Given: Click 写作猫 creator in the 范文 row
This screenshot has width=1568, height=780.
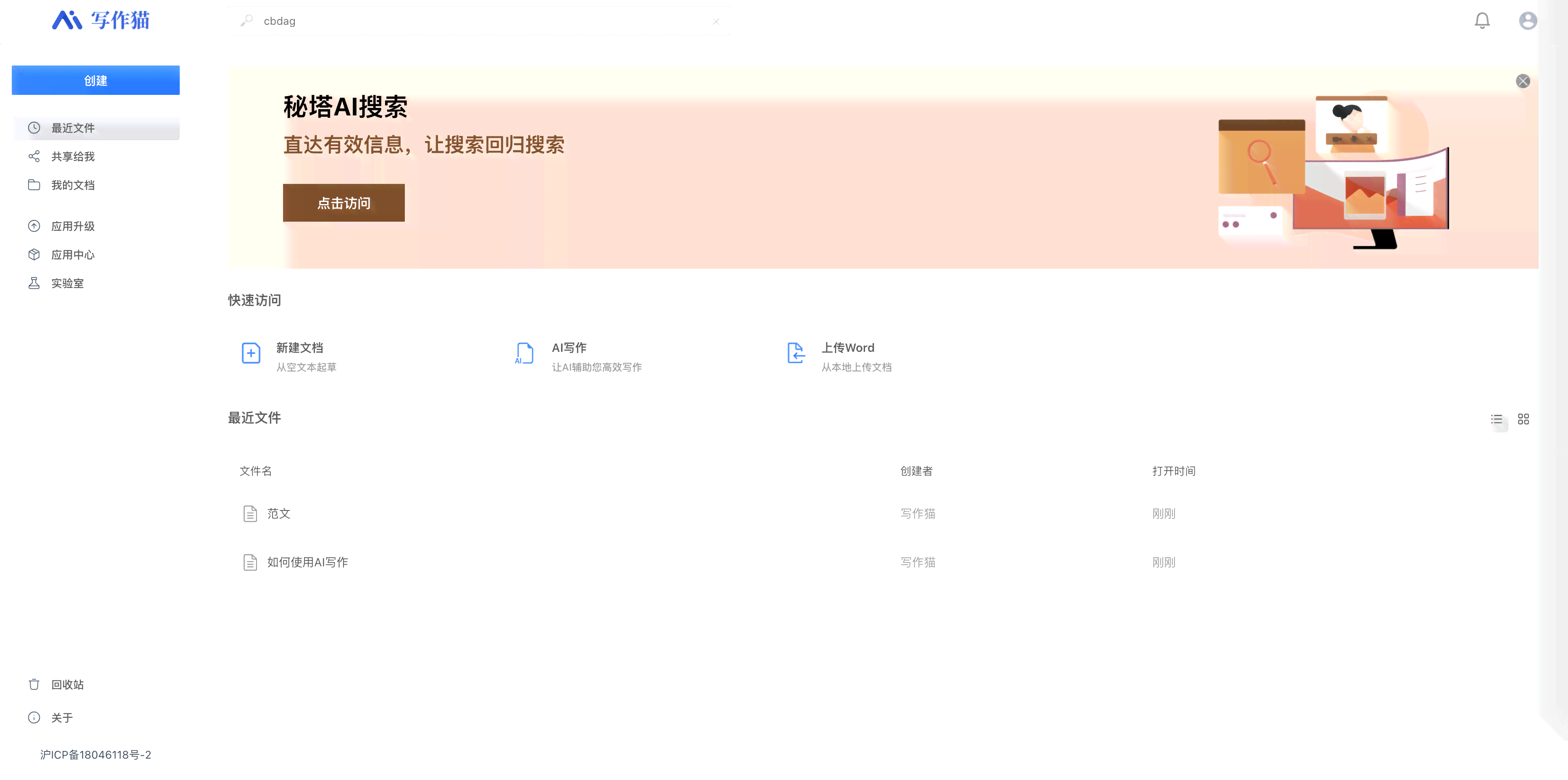Looking at the screenshot, I should [918, 513].
